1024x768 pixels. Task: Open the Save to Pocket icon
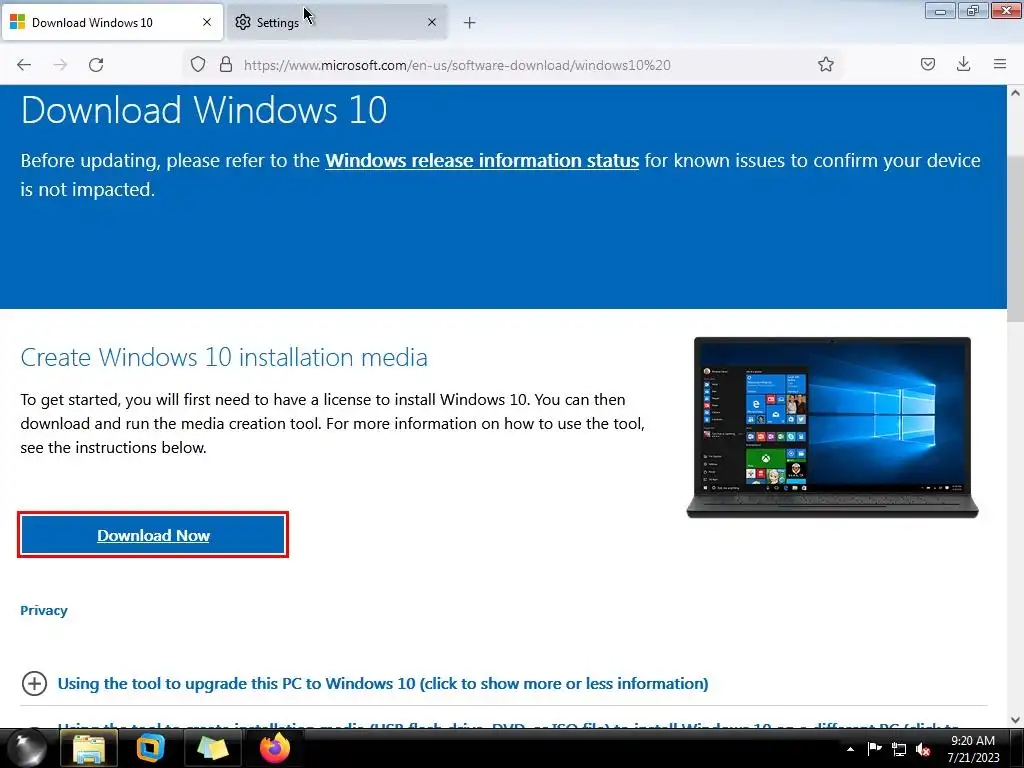[927, 64]
